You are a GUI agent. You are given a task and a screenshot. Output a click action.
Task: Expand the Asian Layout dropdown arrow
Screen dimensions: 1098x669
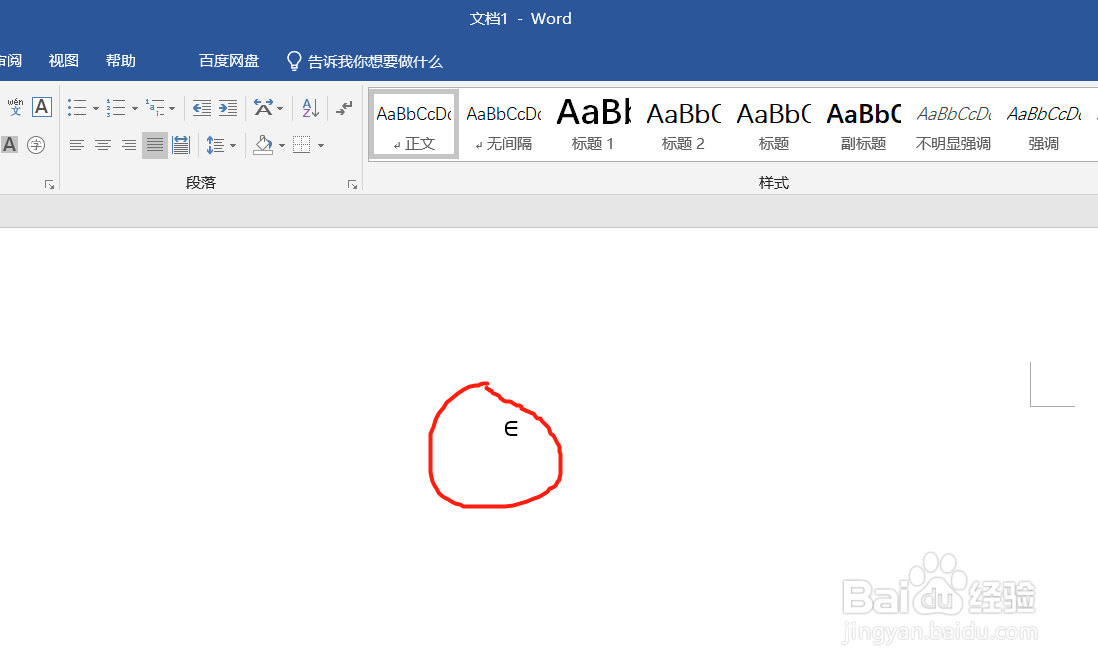[280, 109]
